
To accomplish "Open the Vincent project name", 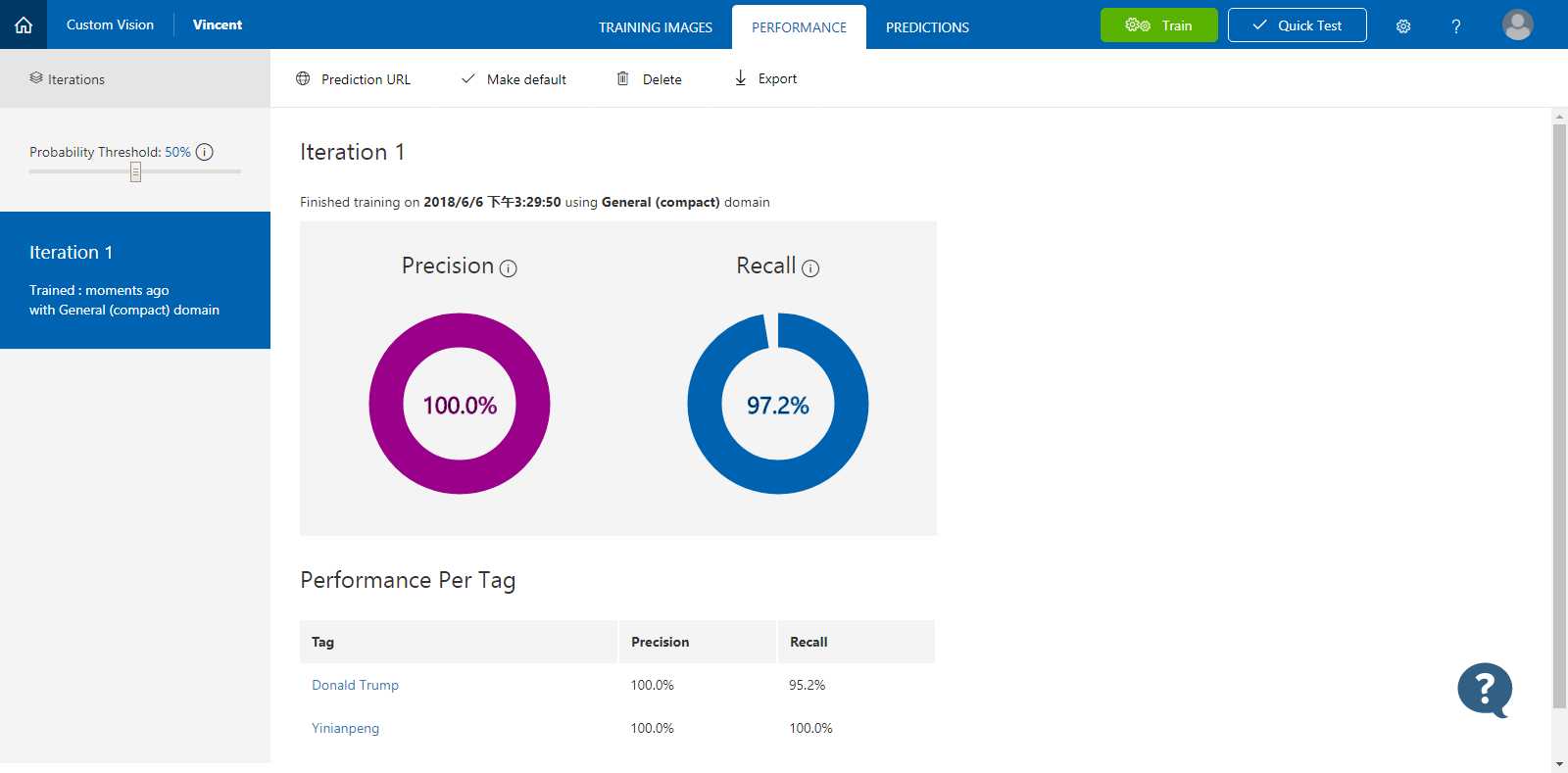I will click(x=218, y=24).
